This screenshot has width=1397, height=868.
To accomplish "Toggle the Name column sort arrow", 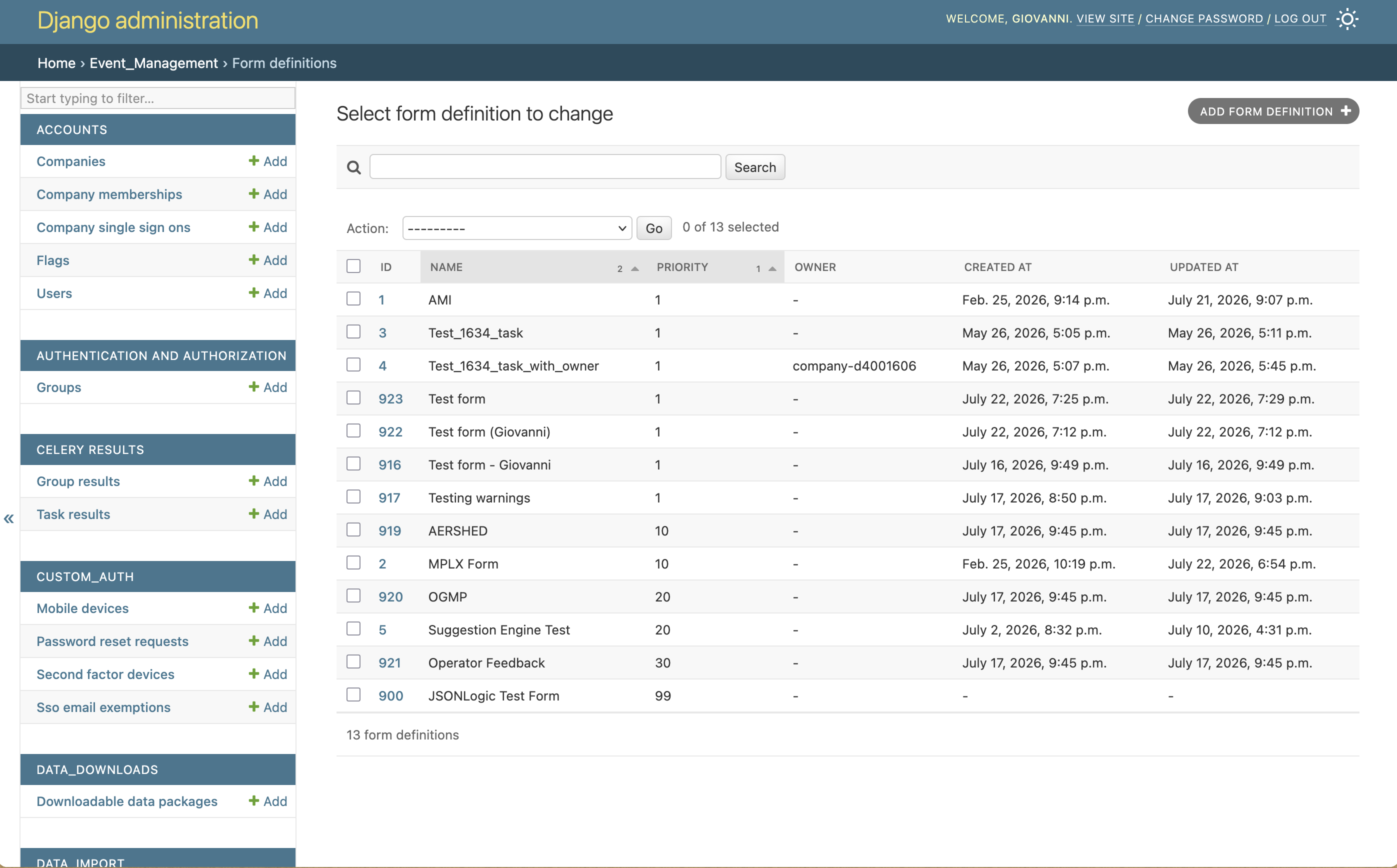I will coord(635,268).
